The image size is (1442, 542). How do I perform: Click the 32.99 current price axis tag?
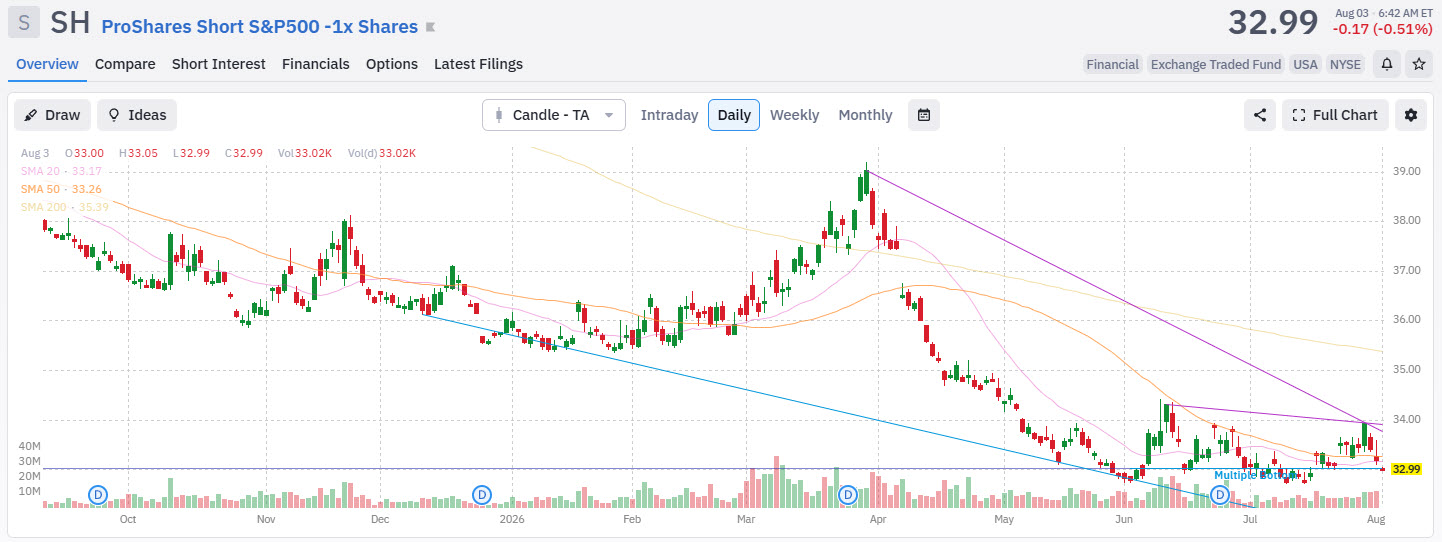(1406, 469)
